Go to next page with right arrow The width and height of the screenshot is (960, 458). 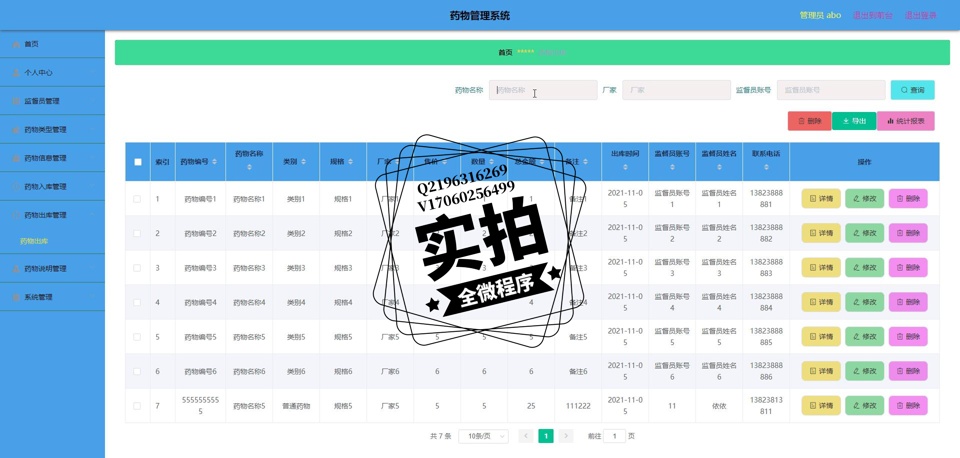(x=566, y=436)
